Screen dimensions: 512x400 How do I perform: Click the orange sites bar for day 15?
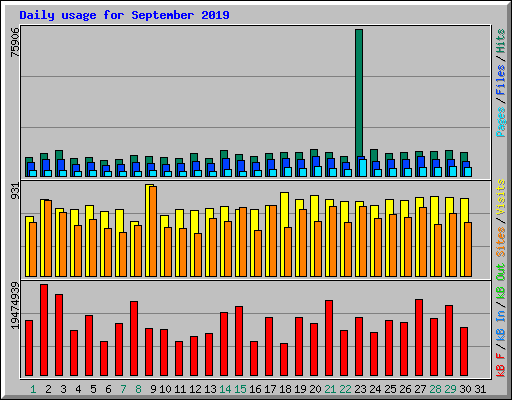pos(243,242)
